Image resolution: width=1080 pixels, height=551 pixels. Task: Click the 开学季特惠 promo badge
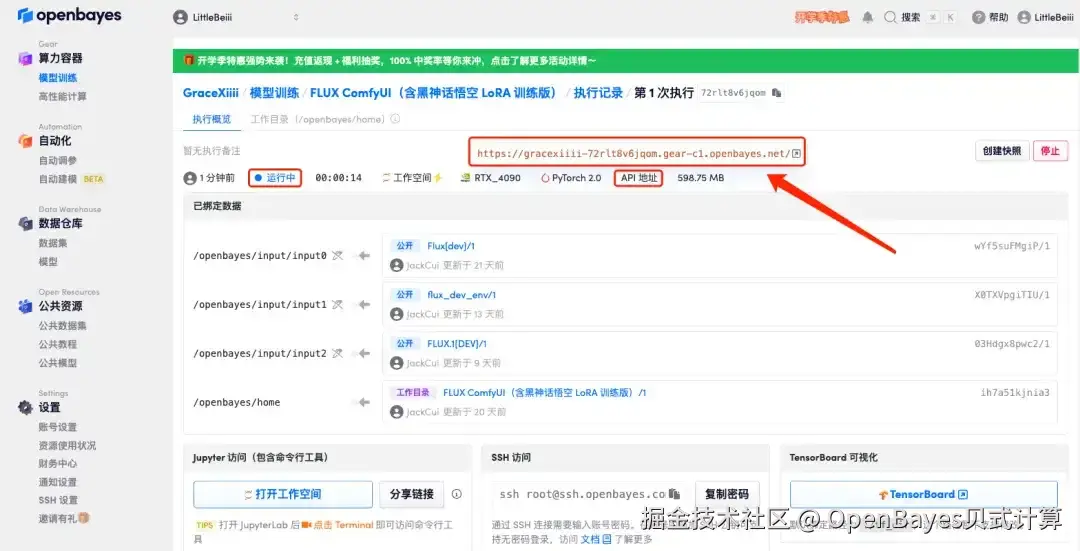point(822,17)
